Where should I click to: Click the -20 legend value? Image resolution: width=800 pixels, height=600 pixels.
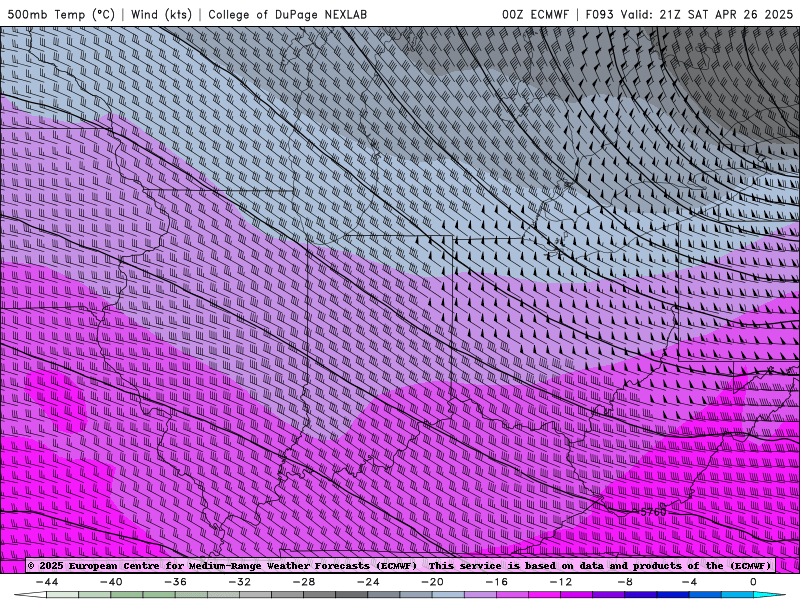432,582
